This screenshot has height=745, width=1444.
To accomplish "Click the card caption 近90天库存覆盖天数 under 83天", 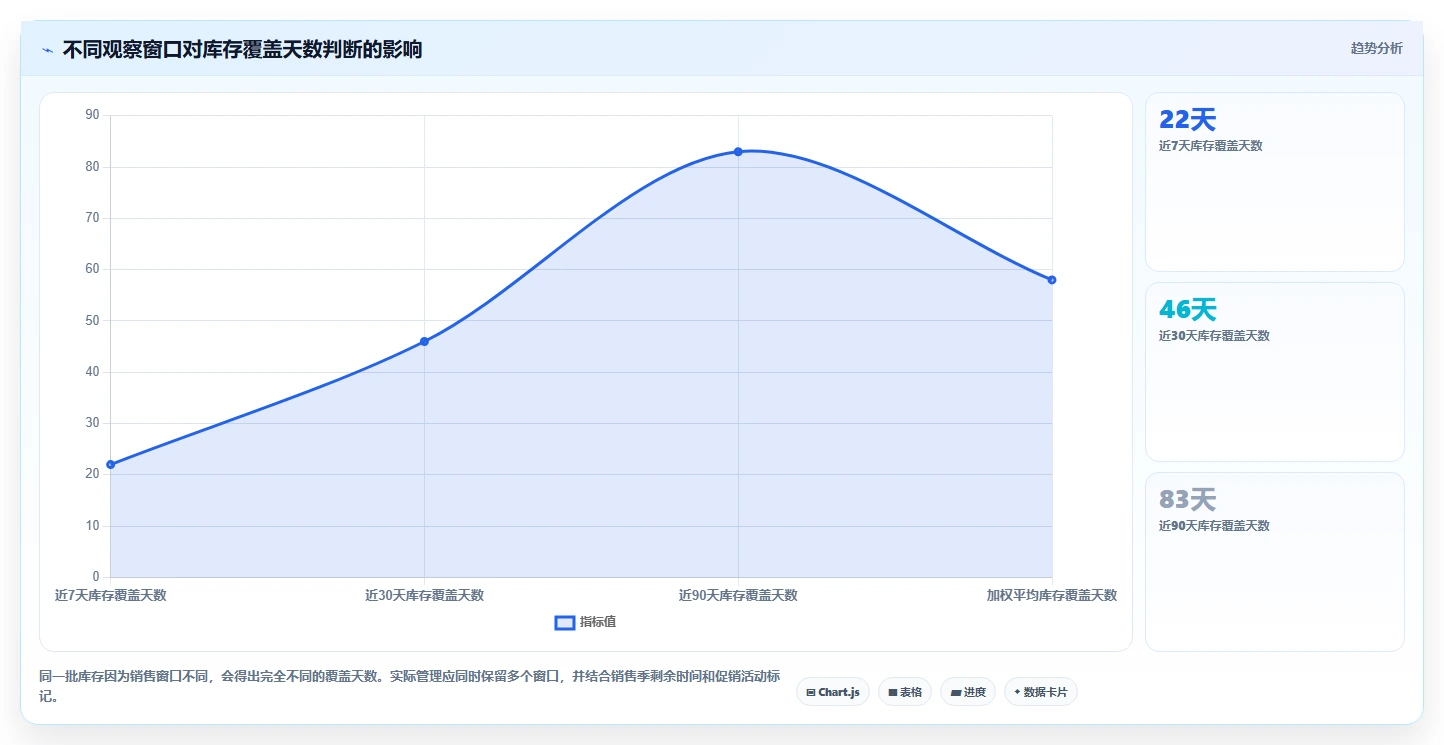I will tap(1214, 526).
